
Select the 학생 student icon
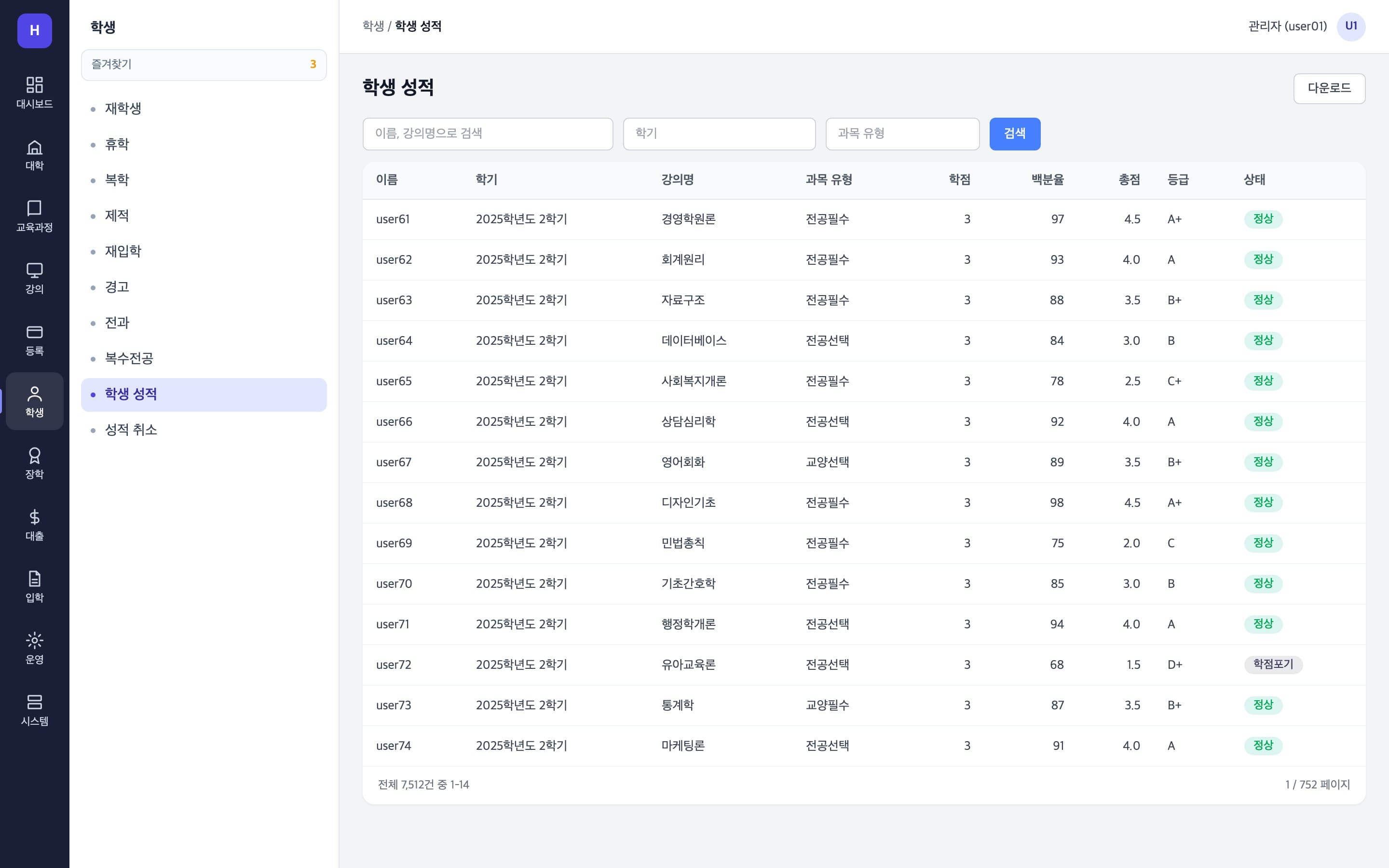(34, 401)
